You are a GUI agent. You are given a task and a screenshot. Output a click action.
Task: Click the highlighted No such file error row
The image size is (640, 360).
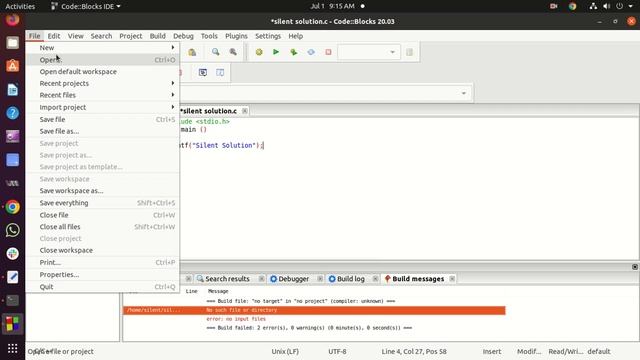(314, 310)
